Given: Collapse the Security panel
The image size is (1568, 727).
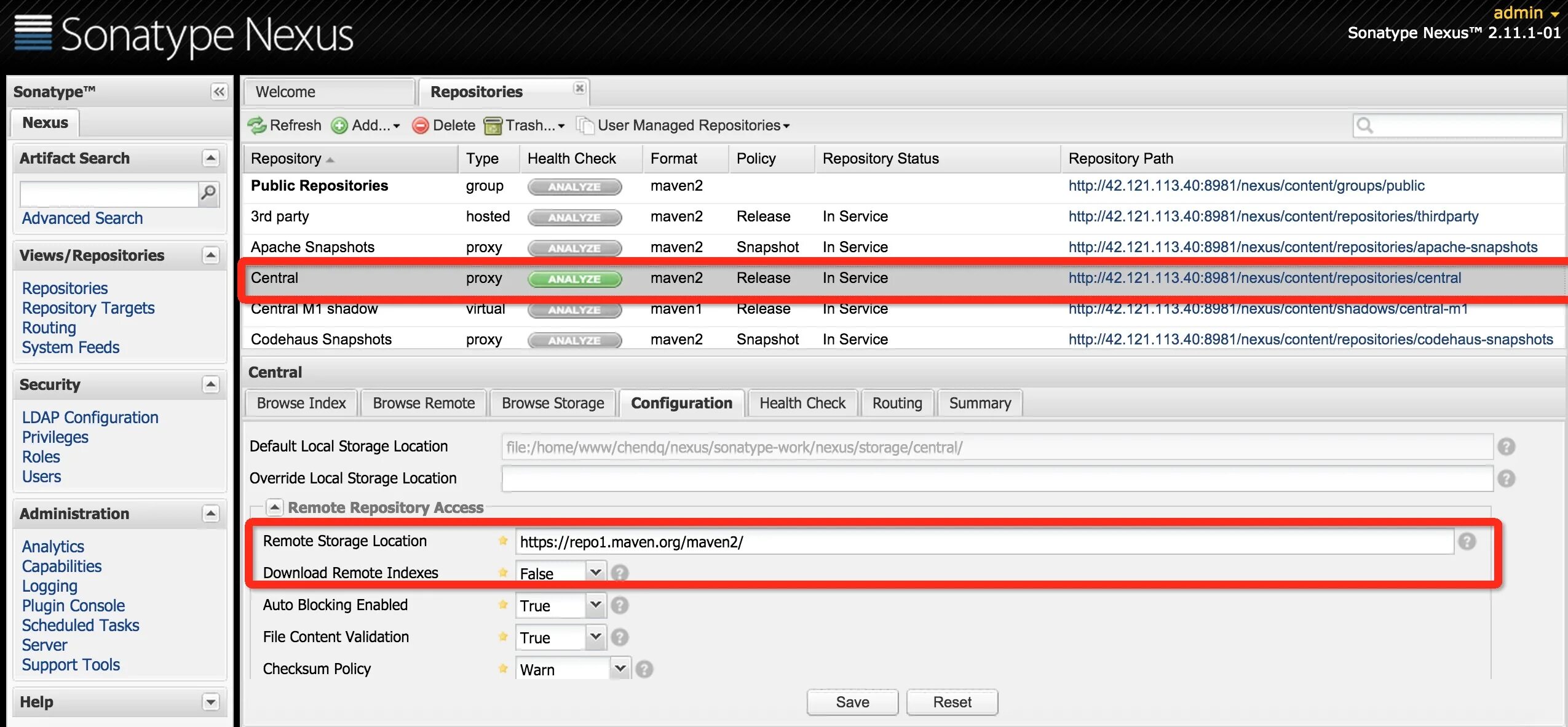Looking at the screenshot, I should pos(211,384).
